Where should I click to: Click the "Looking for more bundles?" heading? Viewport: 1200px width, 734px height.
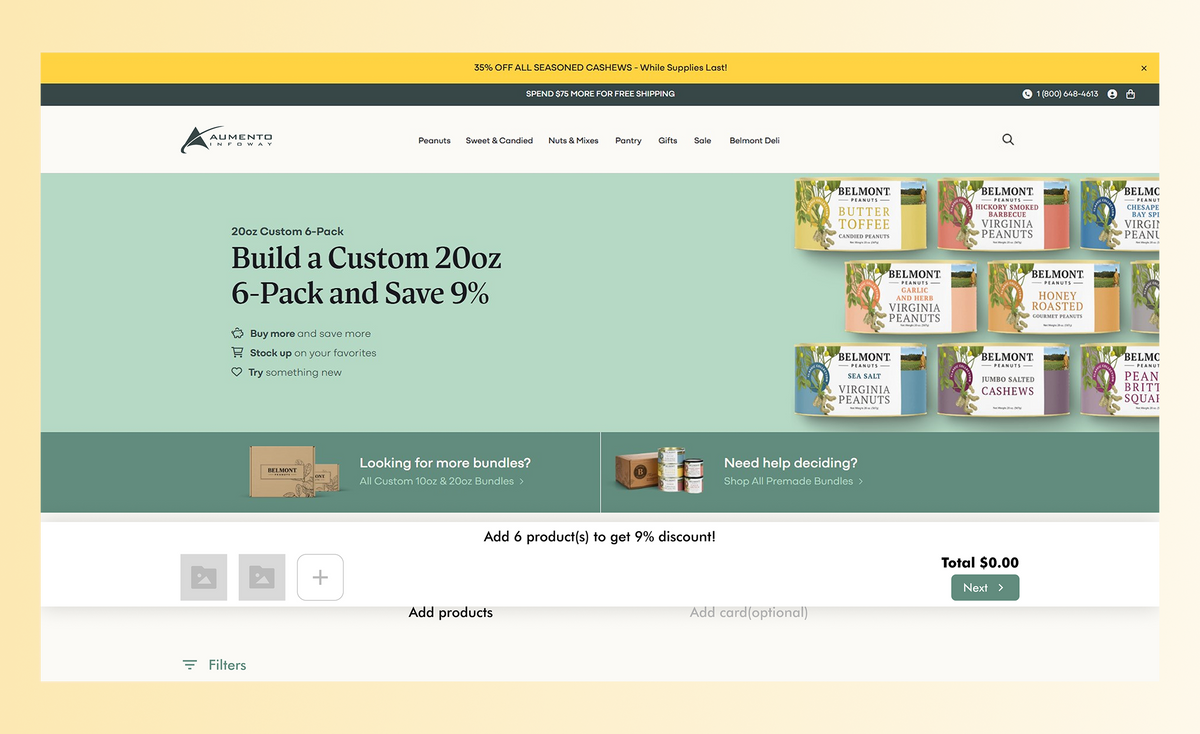pyautogui.click(x=445, y=463)
